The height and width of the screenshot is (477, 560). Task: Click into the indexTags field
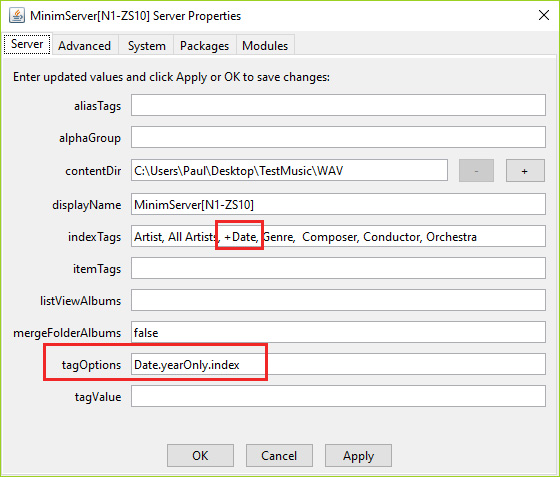(338, 236)
